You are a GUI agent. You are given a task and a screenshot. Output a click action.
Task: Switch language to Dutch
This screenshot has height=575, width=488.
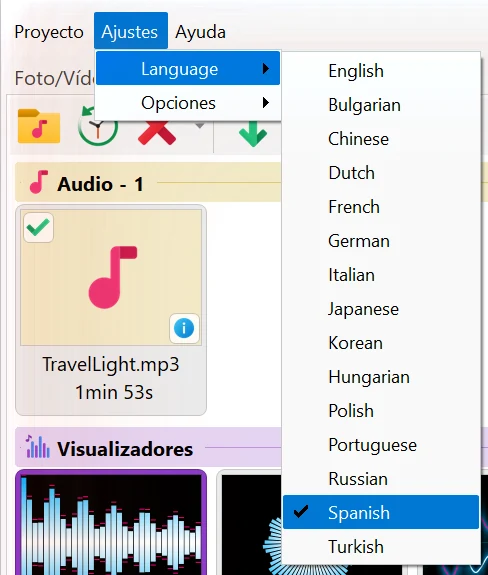point(381,173)
